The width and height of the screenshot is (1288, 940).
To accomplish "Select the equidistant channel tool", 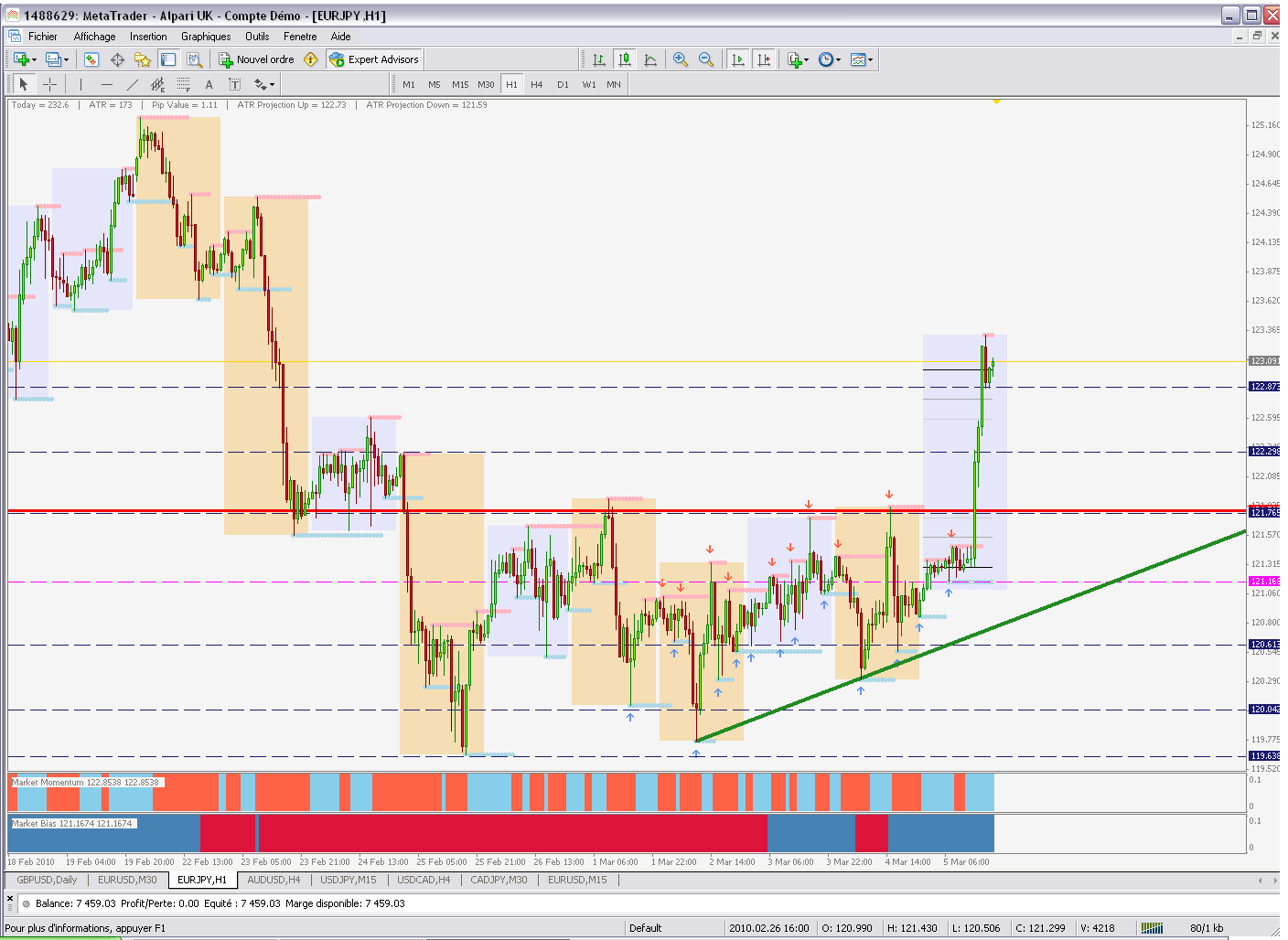I will (157, 84).
